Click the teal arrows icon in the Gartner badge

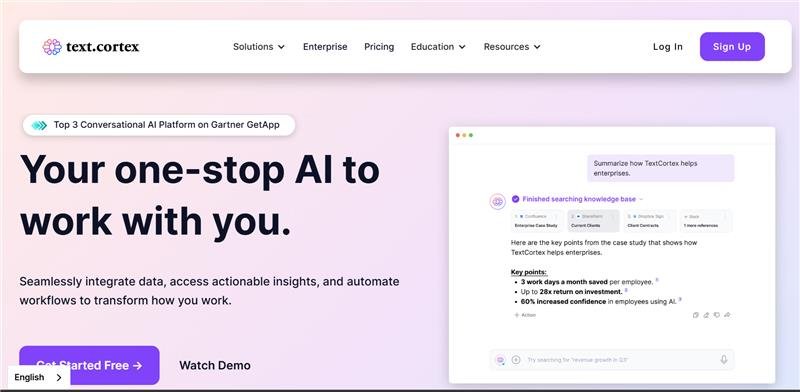click(x=39, y=125)
